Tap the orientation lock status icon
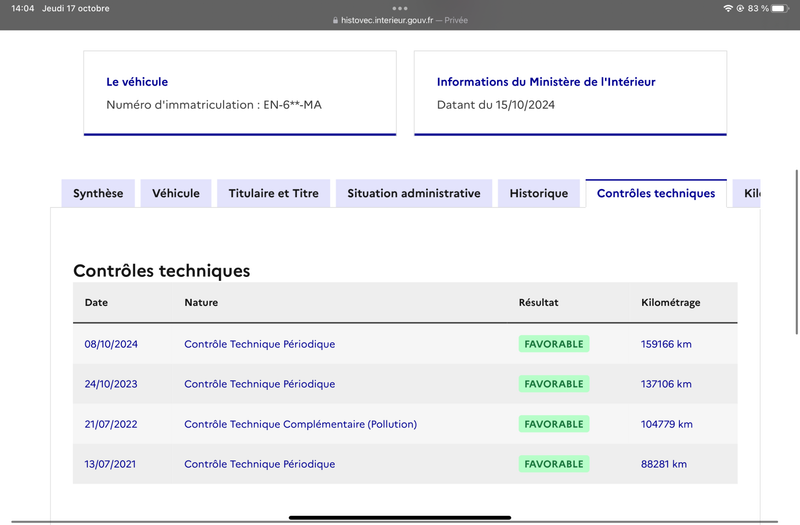 tap(740, 8)
